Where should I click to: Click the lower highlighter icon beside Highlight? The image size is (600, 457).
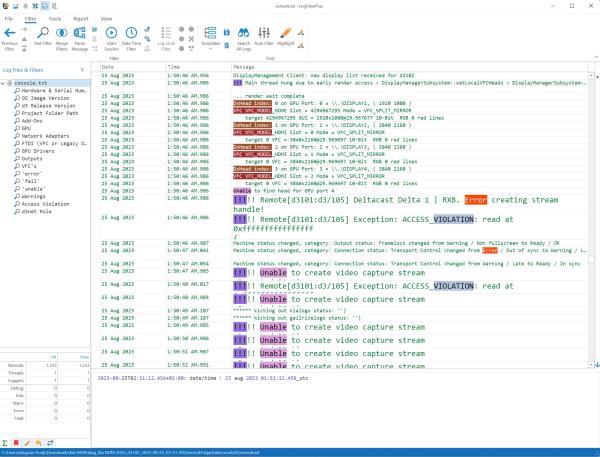click(301, 46)
